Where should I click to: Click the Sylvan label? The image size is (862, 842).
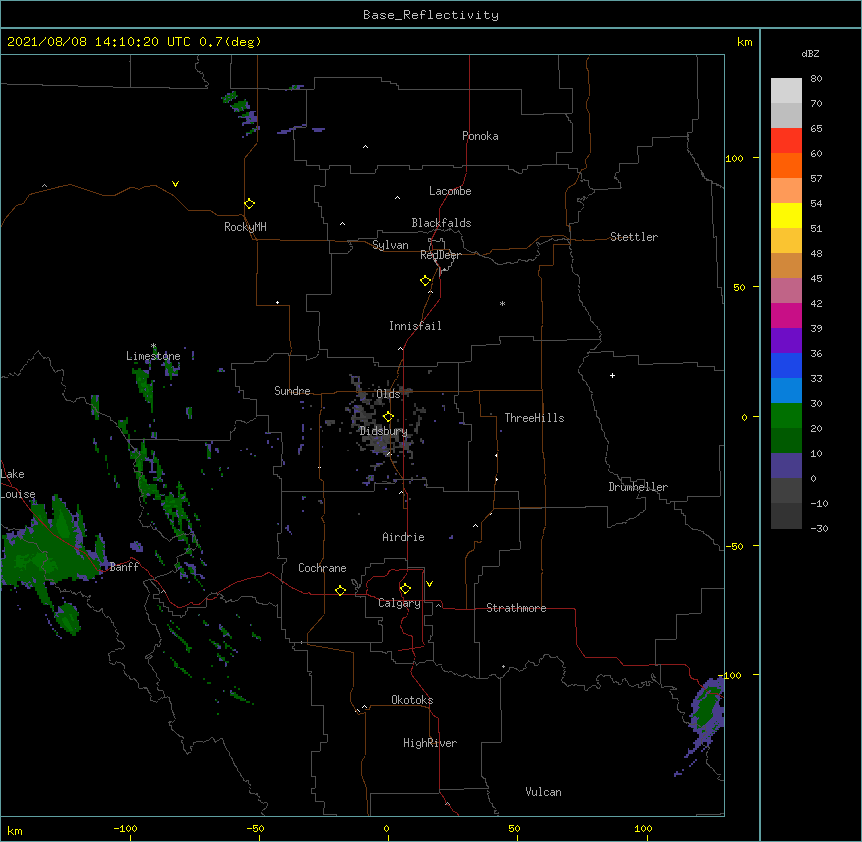[x=390, y=245]
